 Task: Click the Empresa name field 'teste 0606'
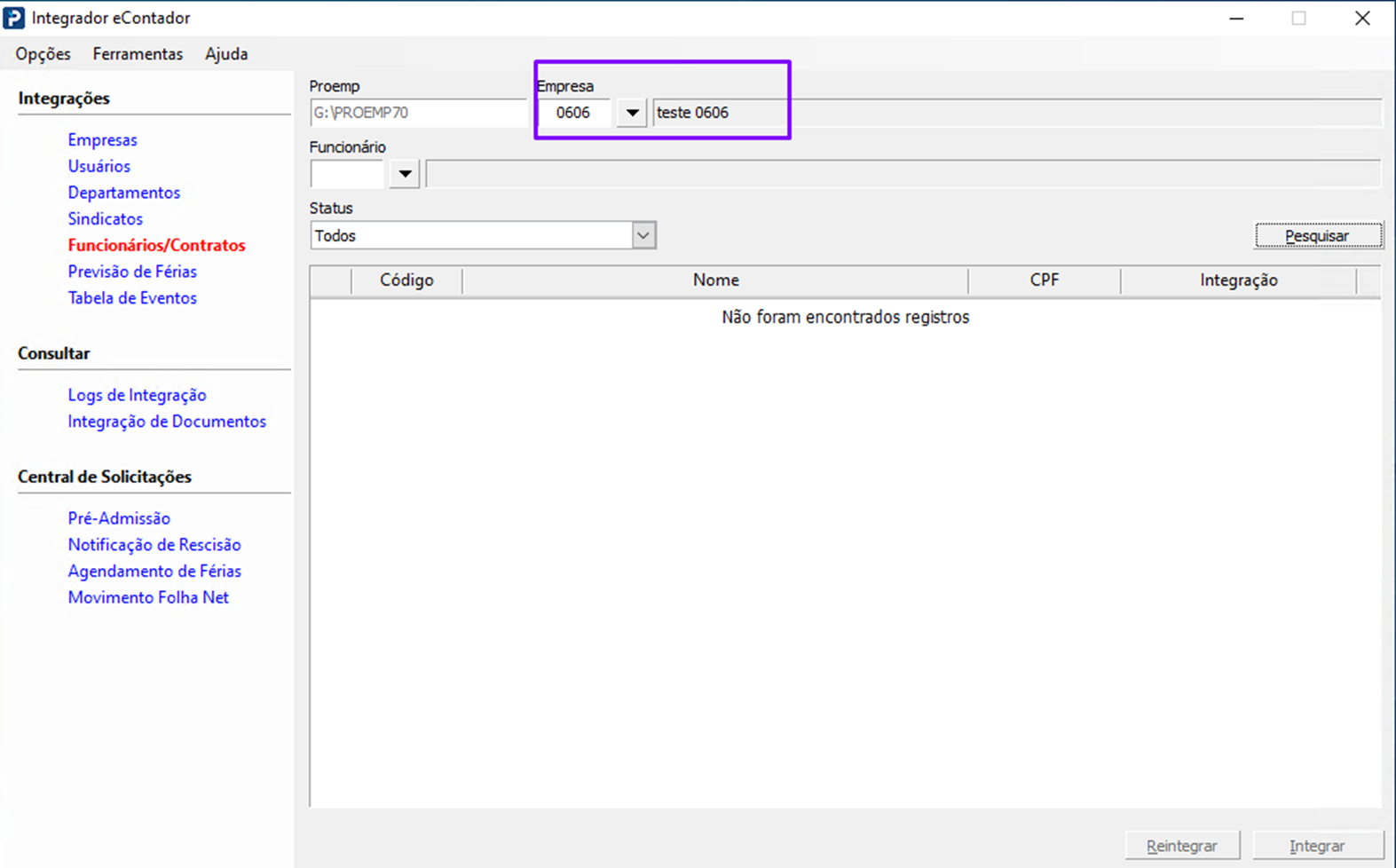click(x=1017, y=113)
